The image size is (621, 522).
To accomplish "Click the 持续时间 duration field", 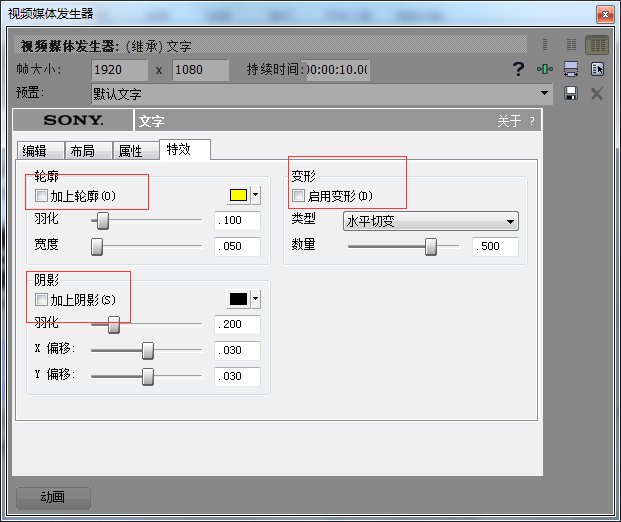I will click(x=338, y=70).
